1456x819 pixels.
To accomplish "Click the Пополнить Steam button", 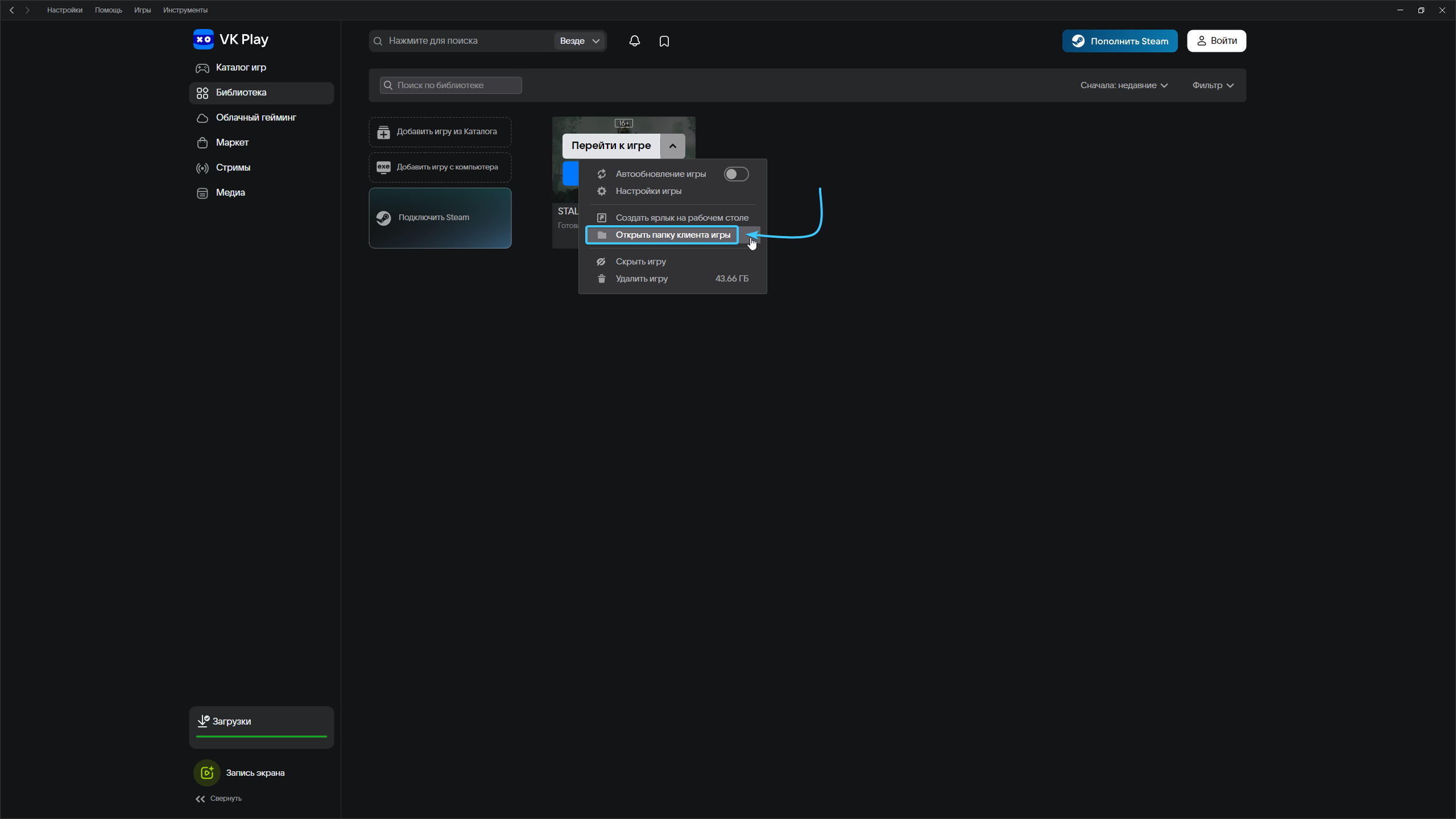I will [1120, 41].
